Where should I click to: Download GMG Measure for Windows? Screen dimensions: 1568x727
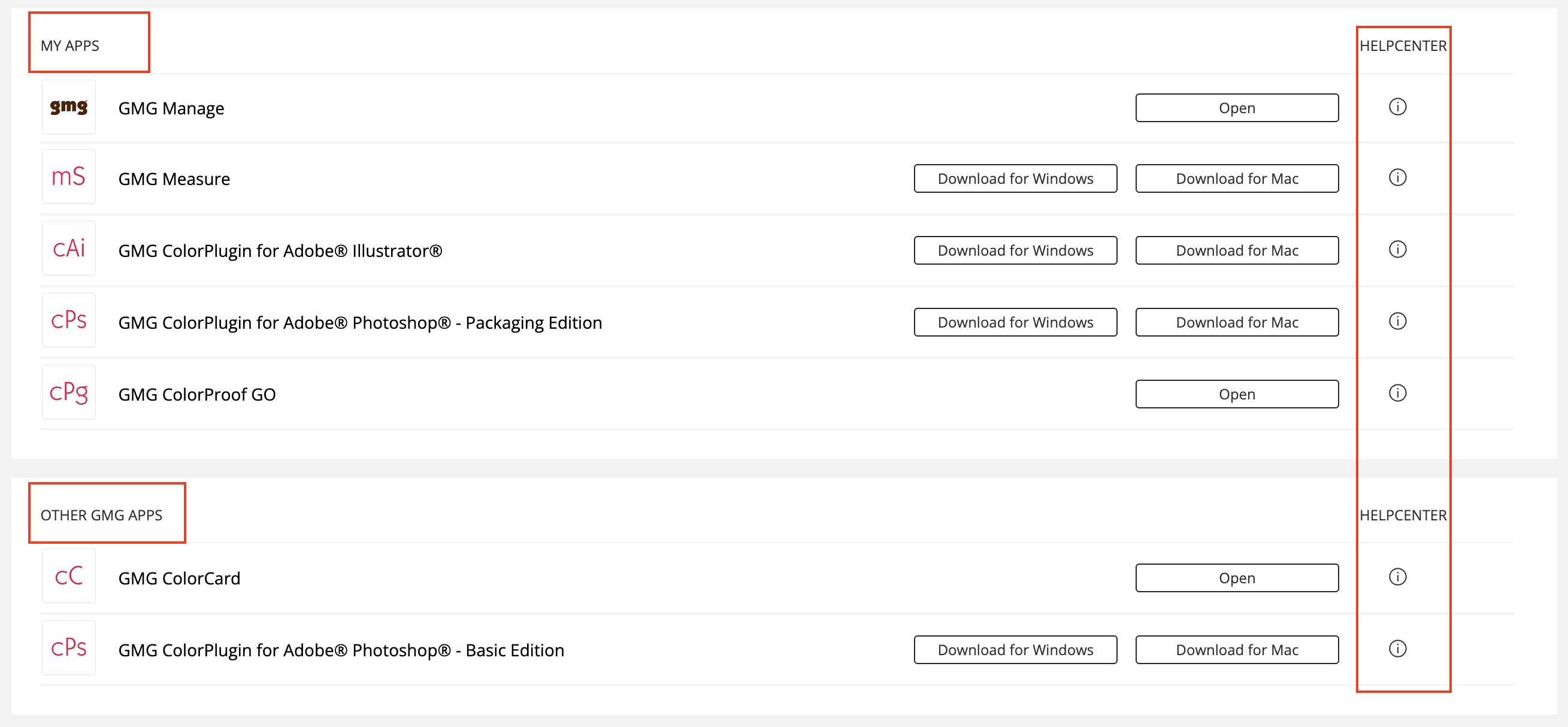pos(1015,178)
